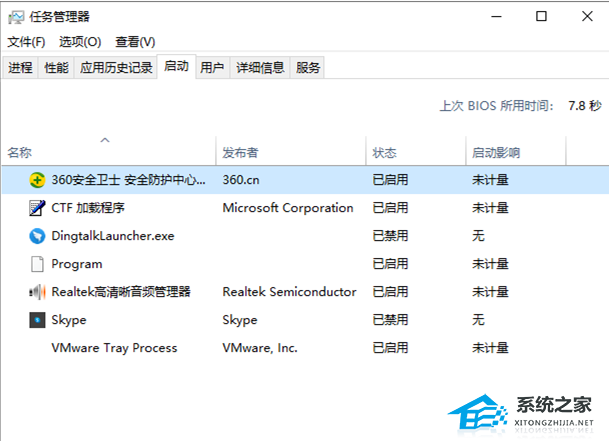Image resolution: width=609 pixels, height=441 pixels.
Task: Click the Task Manager title bar icon
Action: [17, 16]
